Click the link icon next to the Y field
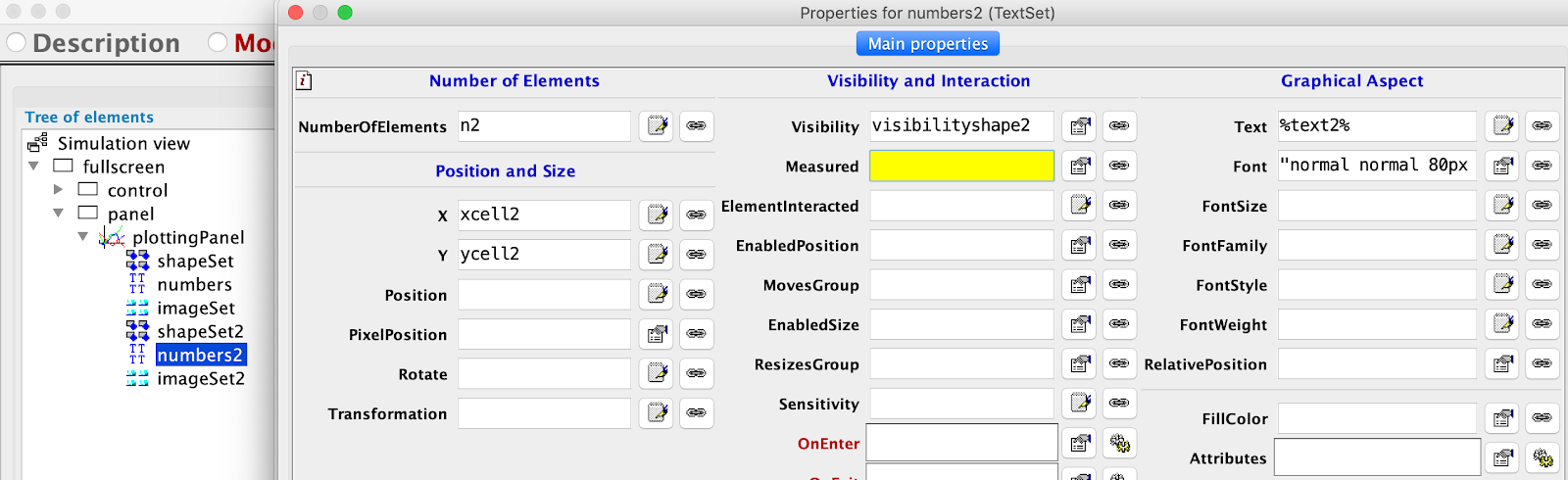 696,255
